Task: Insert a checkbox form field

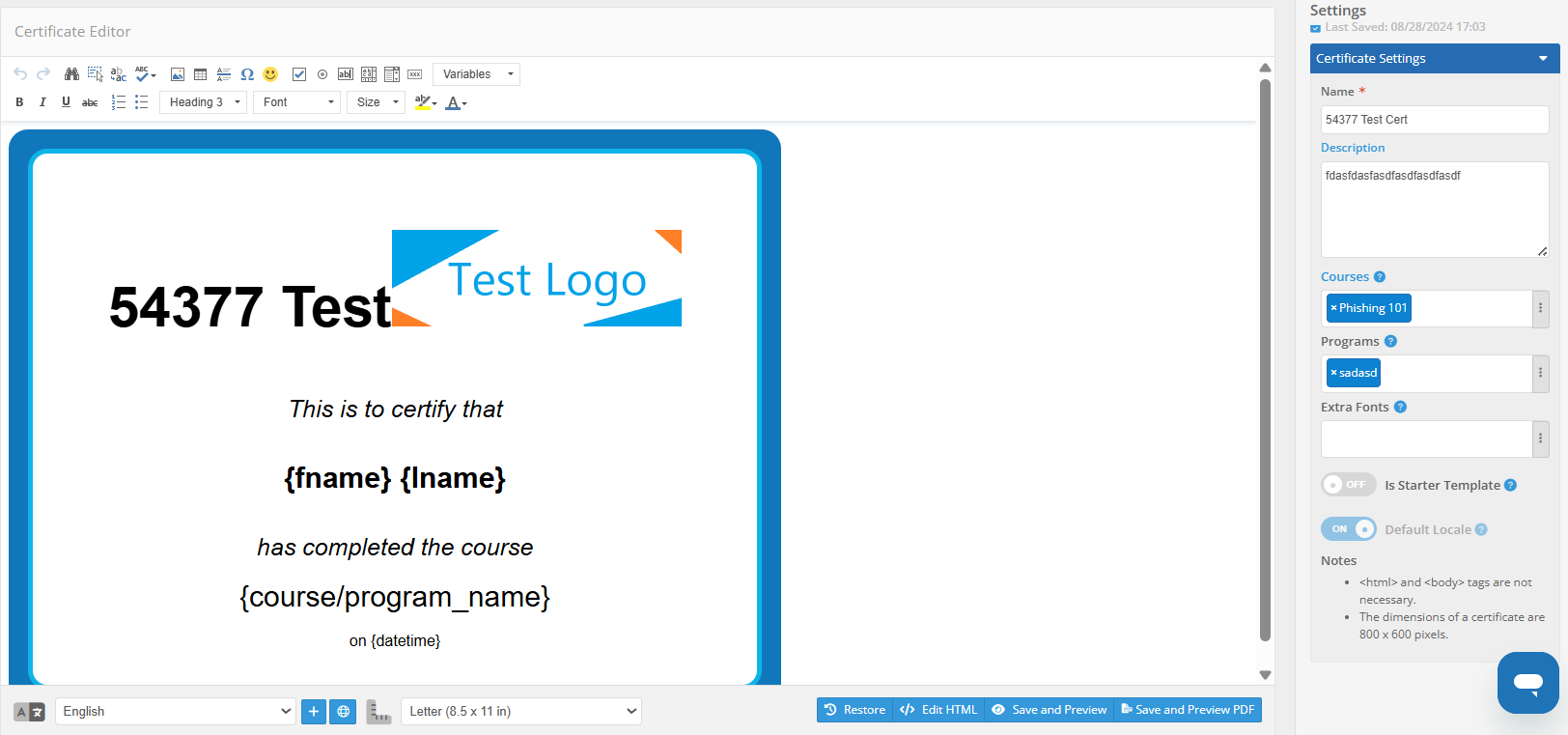Action: [x=299, y=74]
